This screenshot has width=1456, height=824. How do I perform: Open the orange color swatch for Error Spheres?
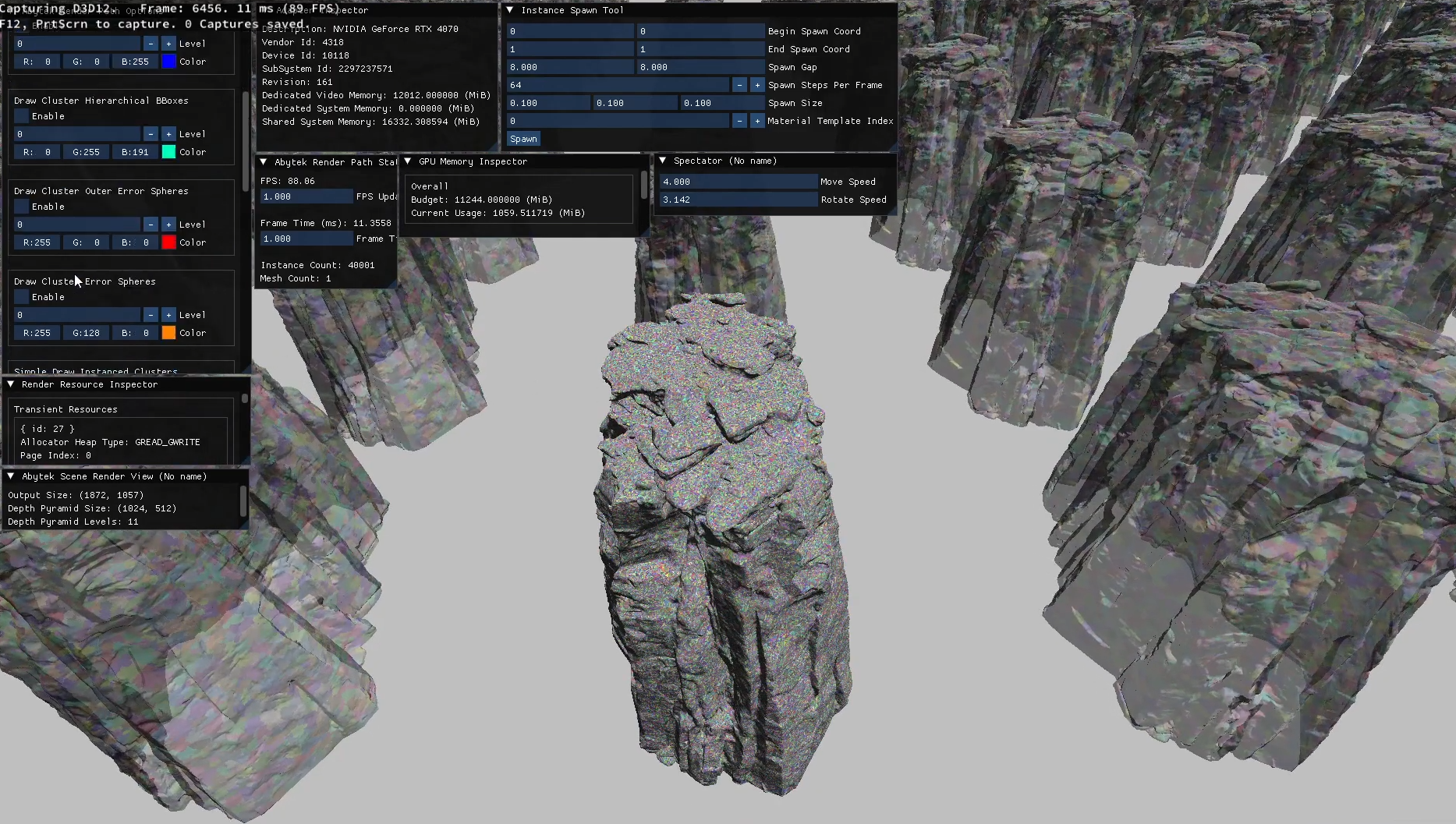(x=168, y=333)
